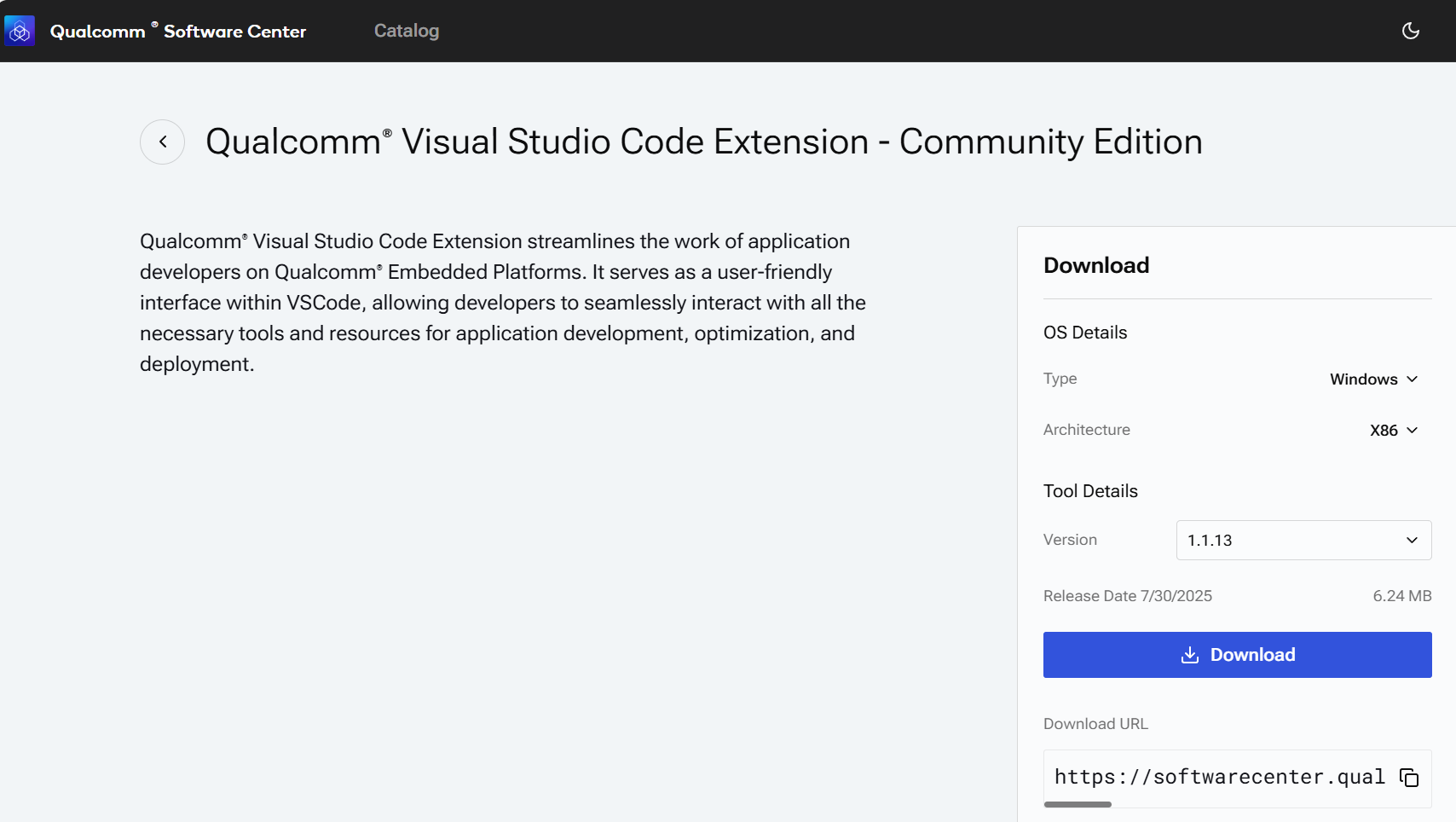The width and height of the screenshot is (1456, 822).
Task: Go back using the circular arrow button
Action: [x=162, y=142]
